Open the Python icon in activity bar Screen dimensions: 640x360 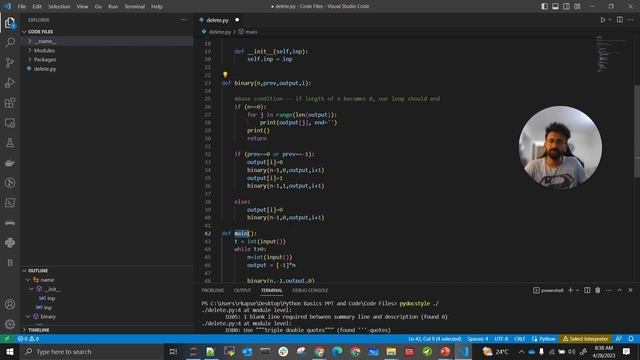tap(10, 242)
